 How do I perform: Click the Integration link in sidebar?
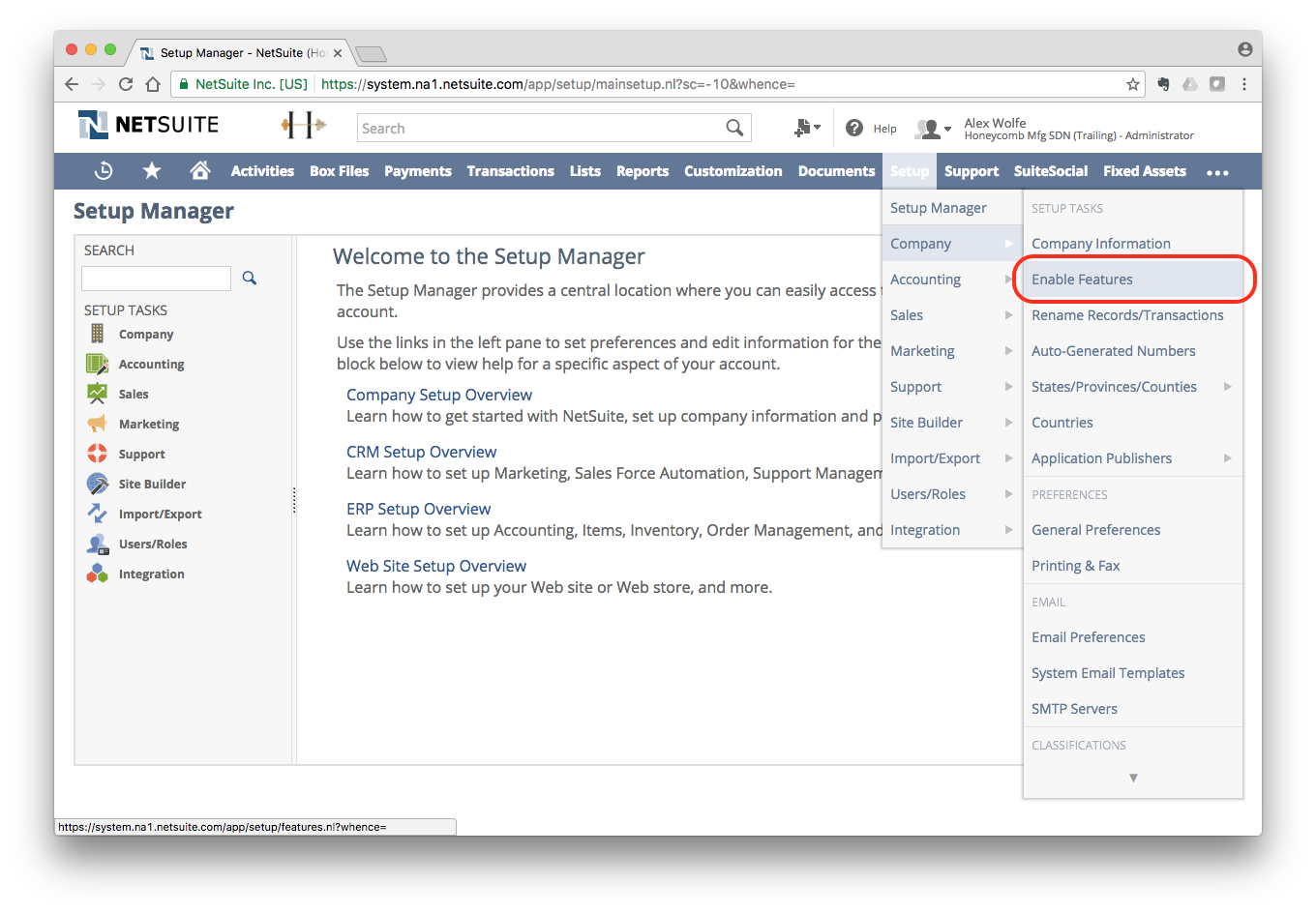[x=151, y=574]
